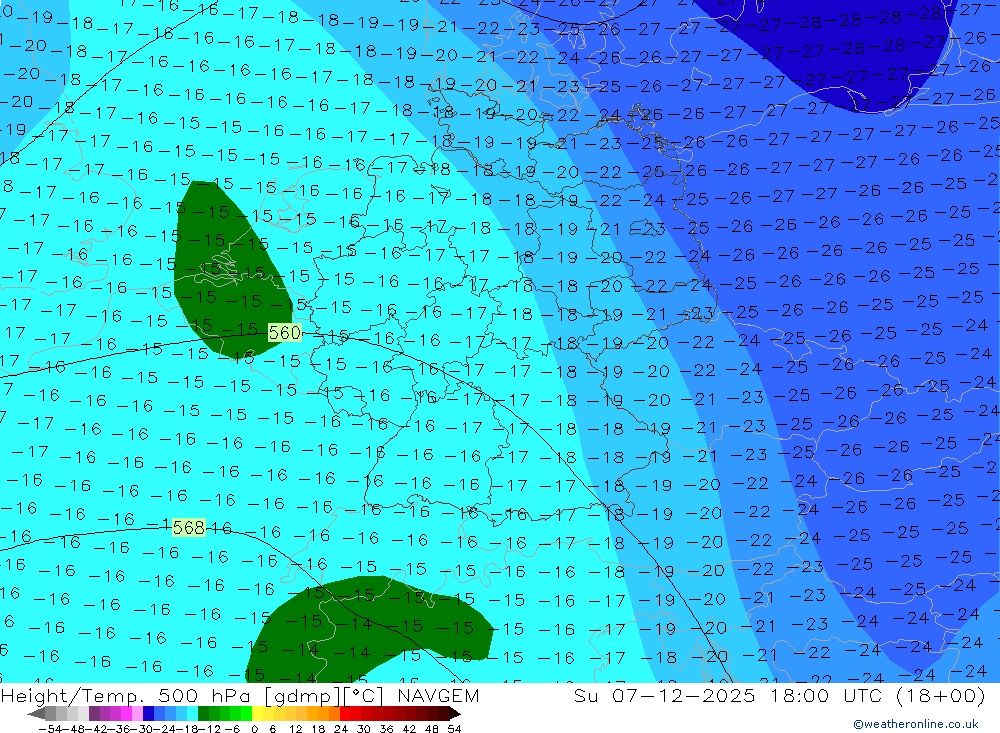Screen dimensions: 1000x733
Task: Click the NAVGEM model name
Action: click(438, 695)
